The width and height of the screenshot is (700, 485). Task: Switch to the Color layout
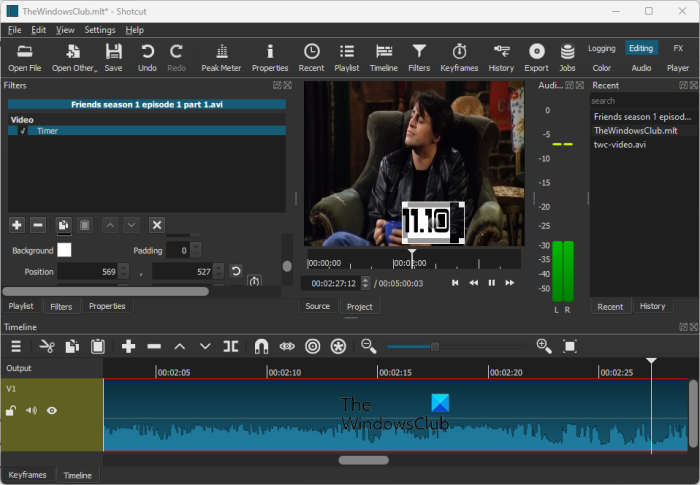point(601,68)
